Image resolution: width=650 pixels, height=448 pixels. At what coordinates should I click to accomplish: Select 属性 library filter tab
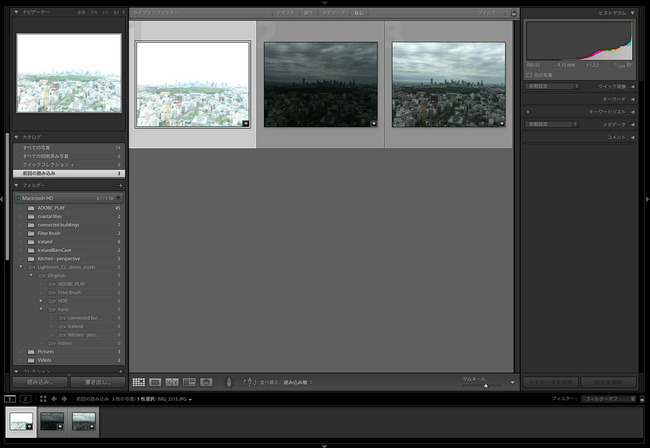[x=308, y=13]
